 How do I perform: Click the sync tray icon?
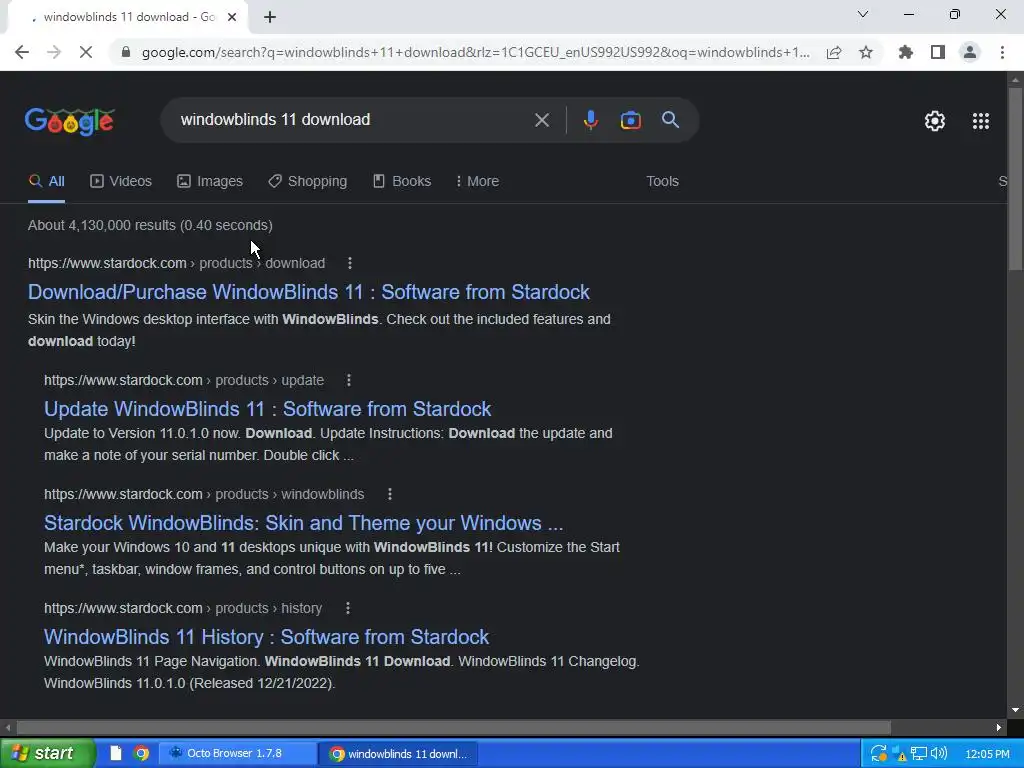(x=879, y=754)
